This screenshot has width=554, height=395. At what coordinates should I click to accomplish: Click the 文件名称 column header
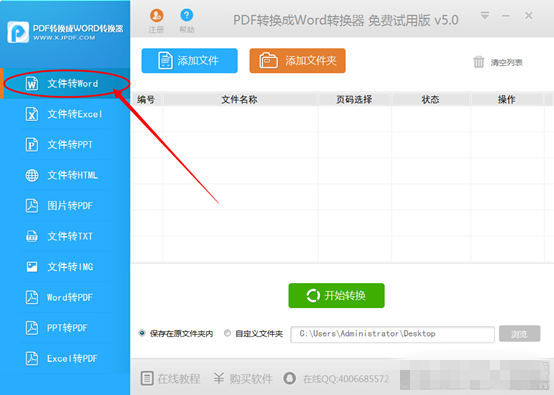point(240,100)
